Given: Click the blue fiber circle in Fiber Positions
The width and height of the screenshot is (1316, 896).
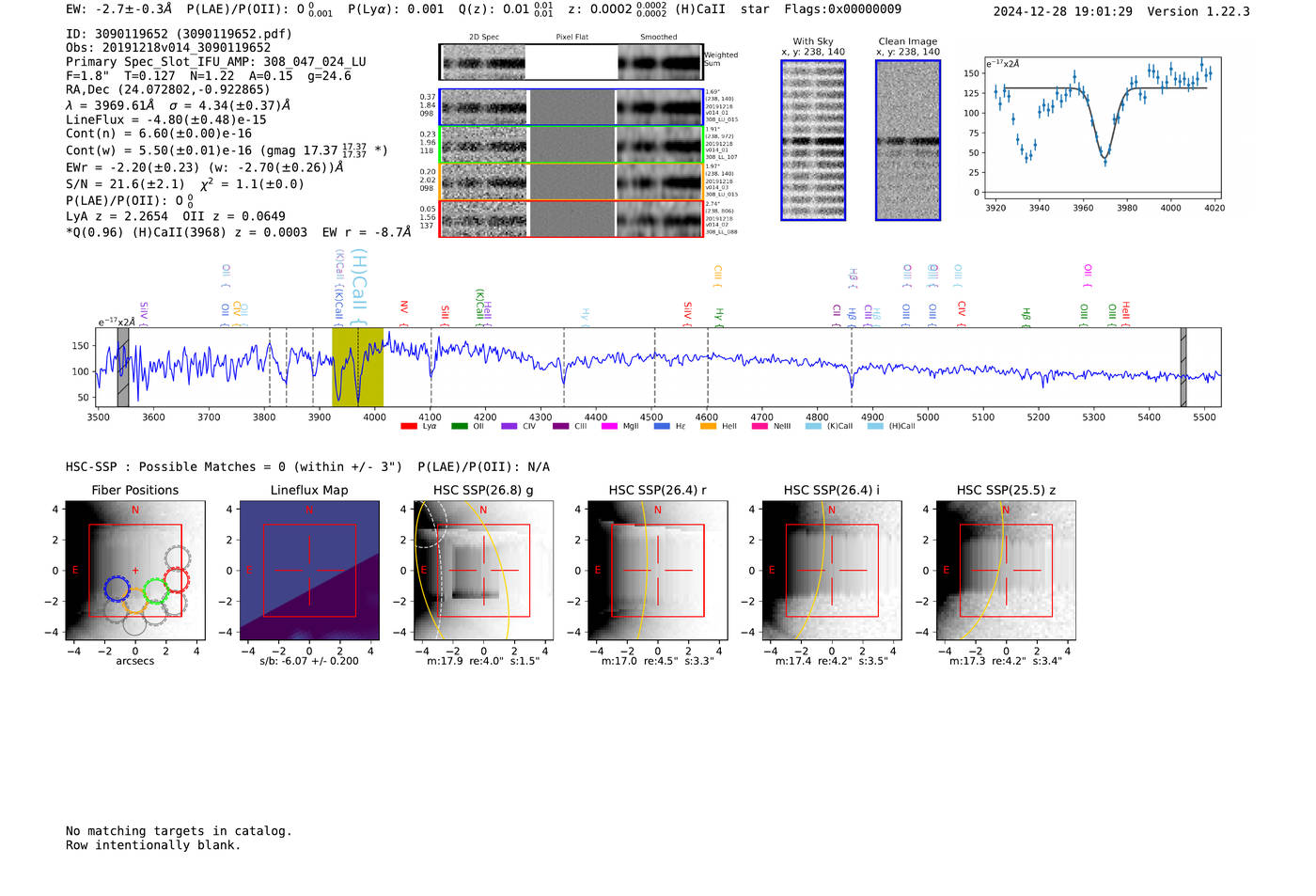Looking at the screenshot, I should (117, 589).
